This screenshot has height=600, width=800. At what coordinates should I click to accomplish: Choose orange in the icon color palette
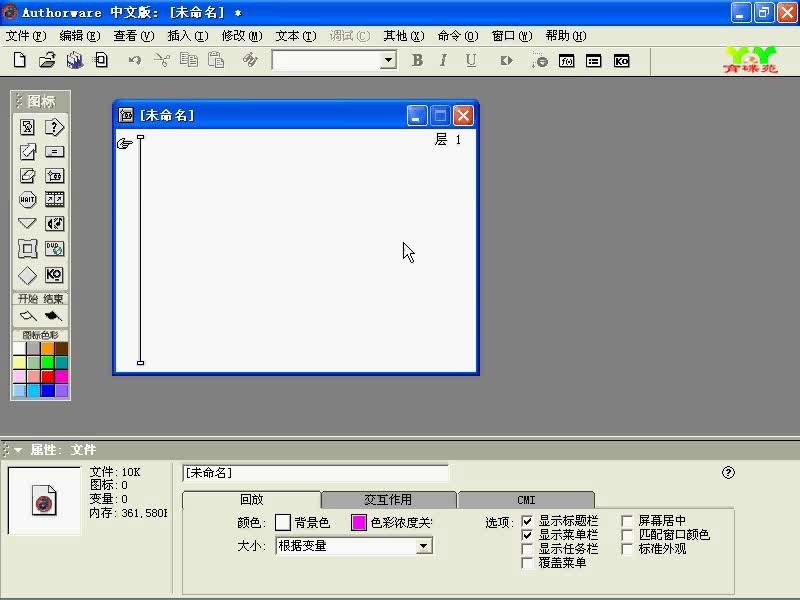point(47,348)
